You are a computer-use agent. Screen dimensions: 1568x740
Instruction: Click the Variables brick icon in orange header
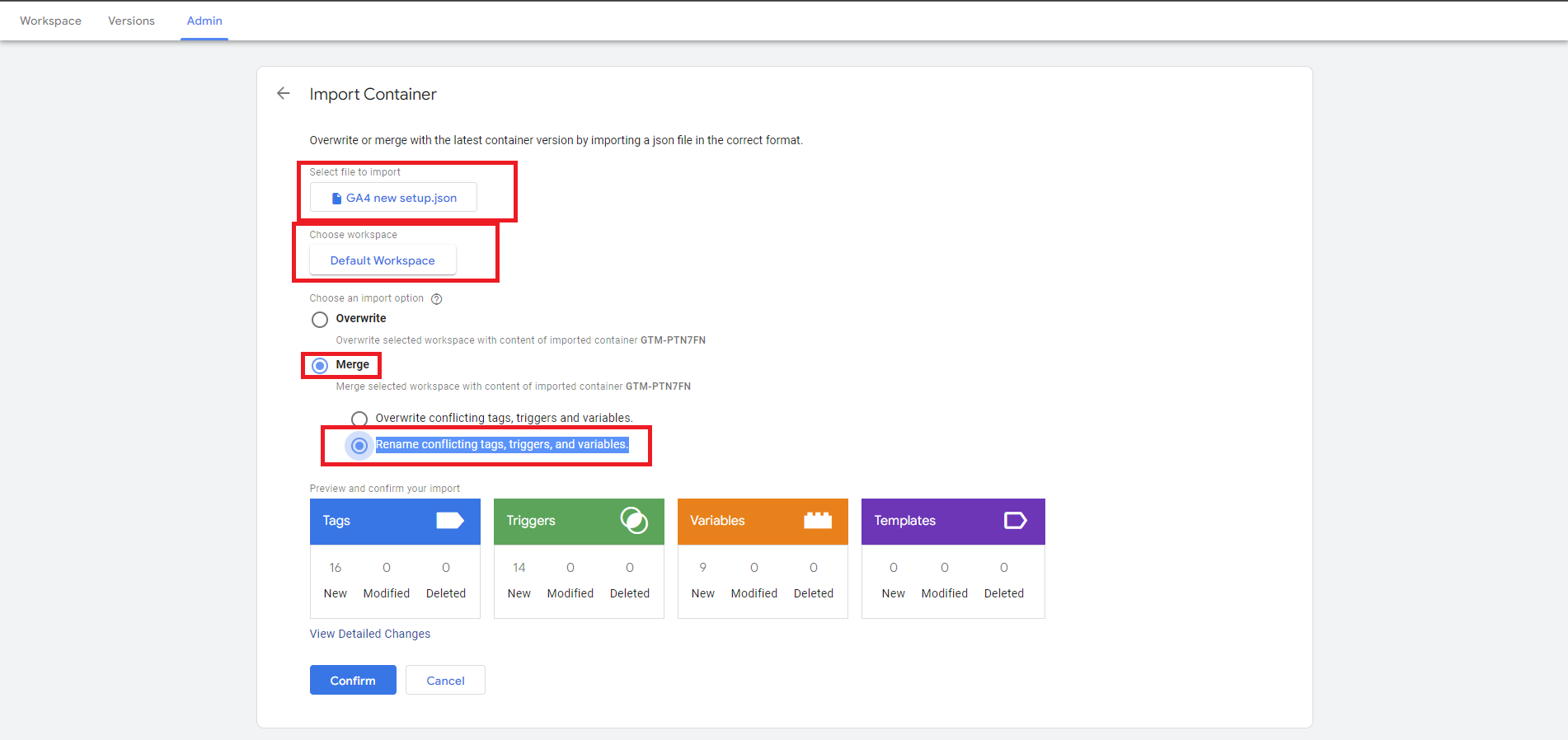818,521
